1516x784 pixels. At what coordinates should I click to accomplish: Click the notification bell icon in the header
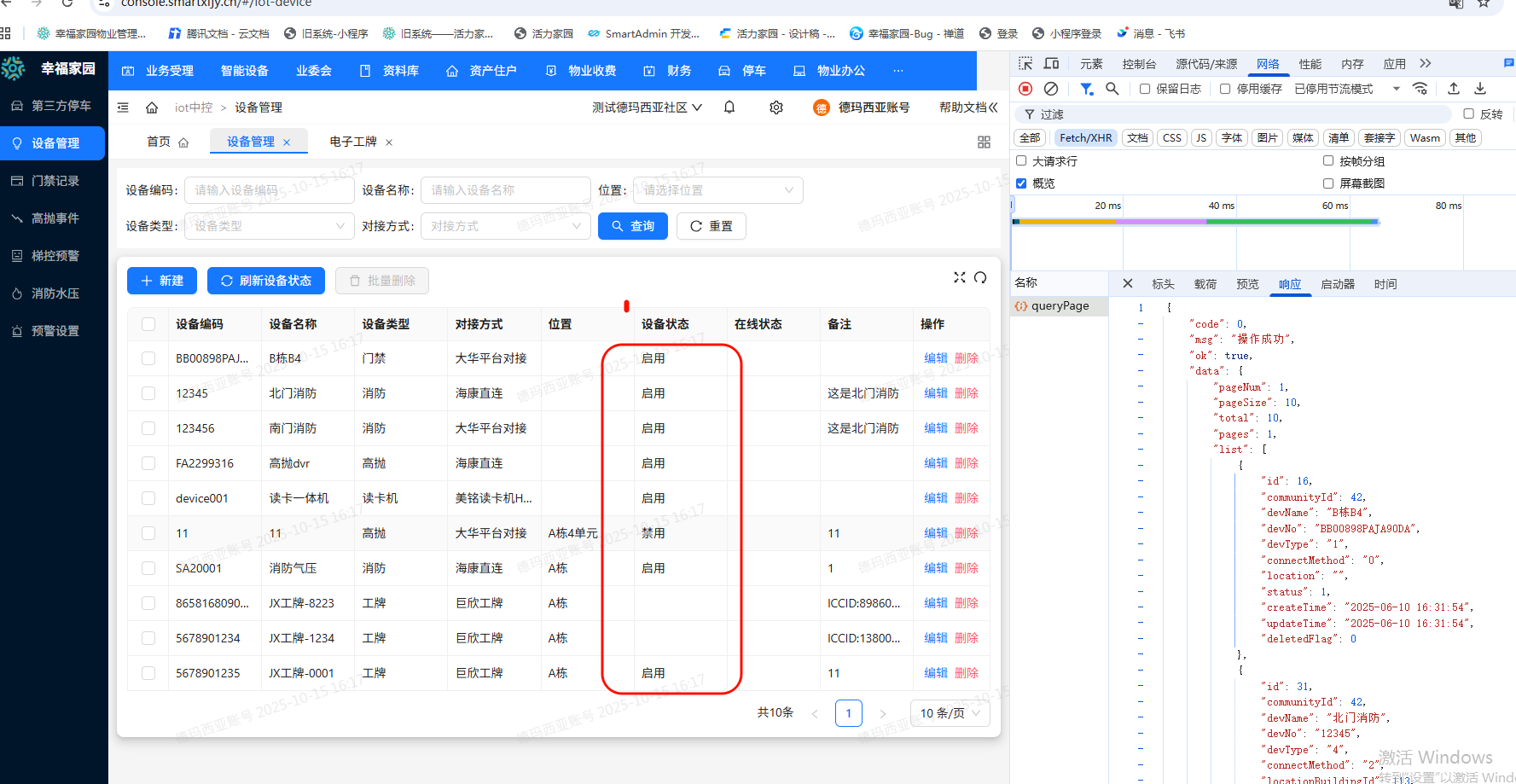pyautogui.click(x=729, y=107)
